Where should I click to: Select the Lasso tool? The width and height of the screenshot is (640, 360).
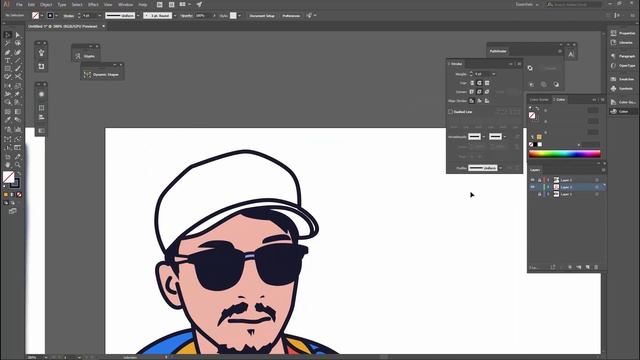pos(18,43)
